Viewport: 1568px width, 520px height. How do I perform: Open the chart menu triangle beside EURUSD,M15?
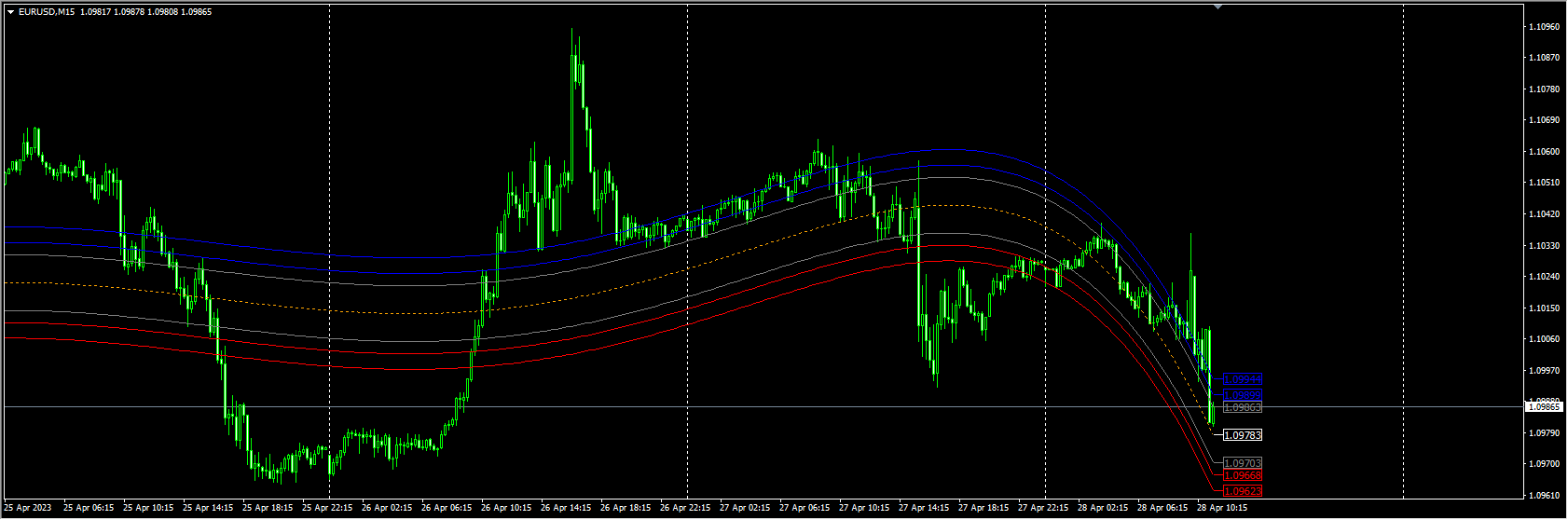[10, 12]
